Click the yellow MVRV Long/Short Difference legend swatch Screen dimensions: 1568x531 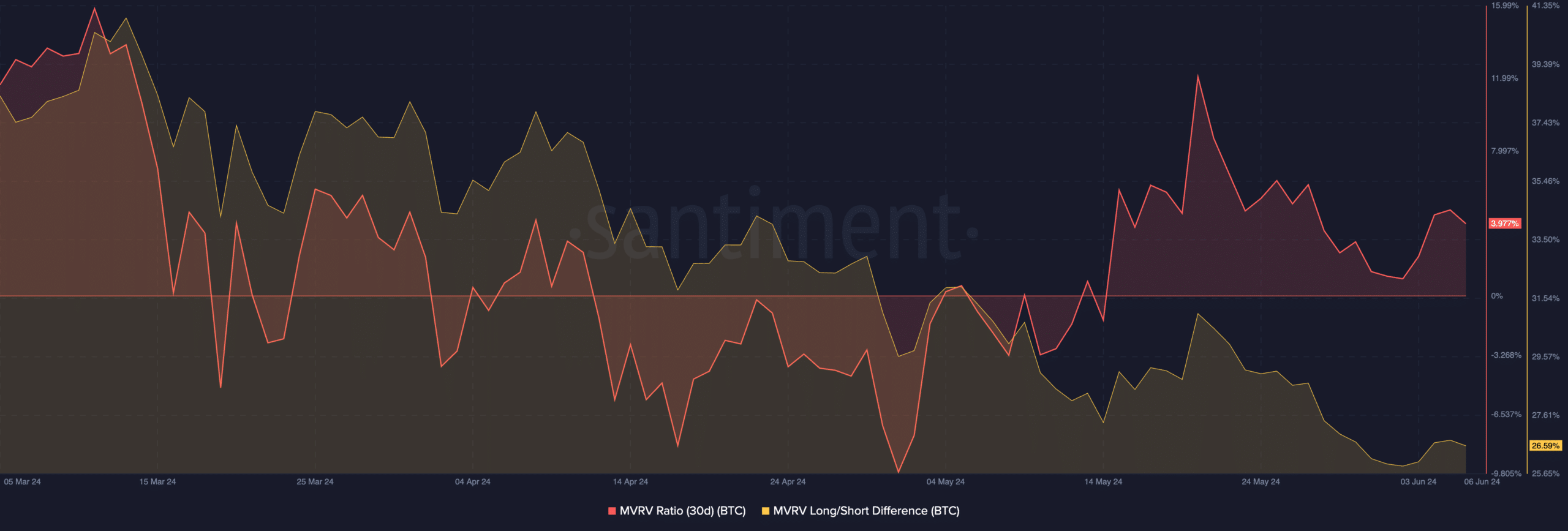[x=766, y=511]
